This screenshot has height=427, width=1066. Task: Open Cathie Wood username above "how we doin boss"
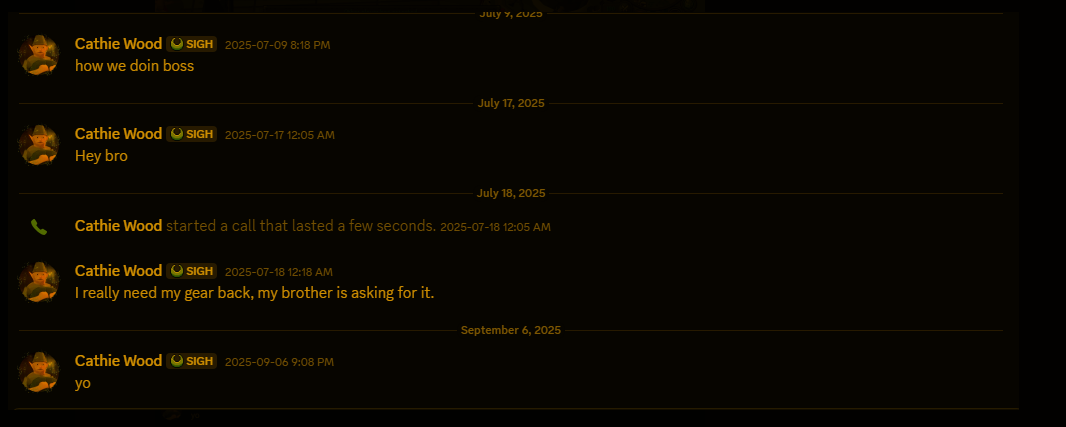(118, 44)
